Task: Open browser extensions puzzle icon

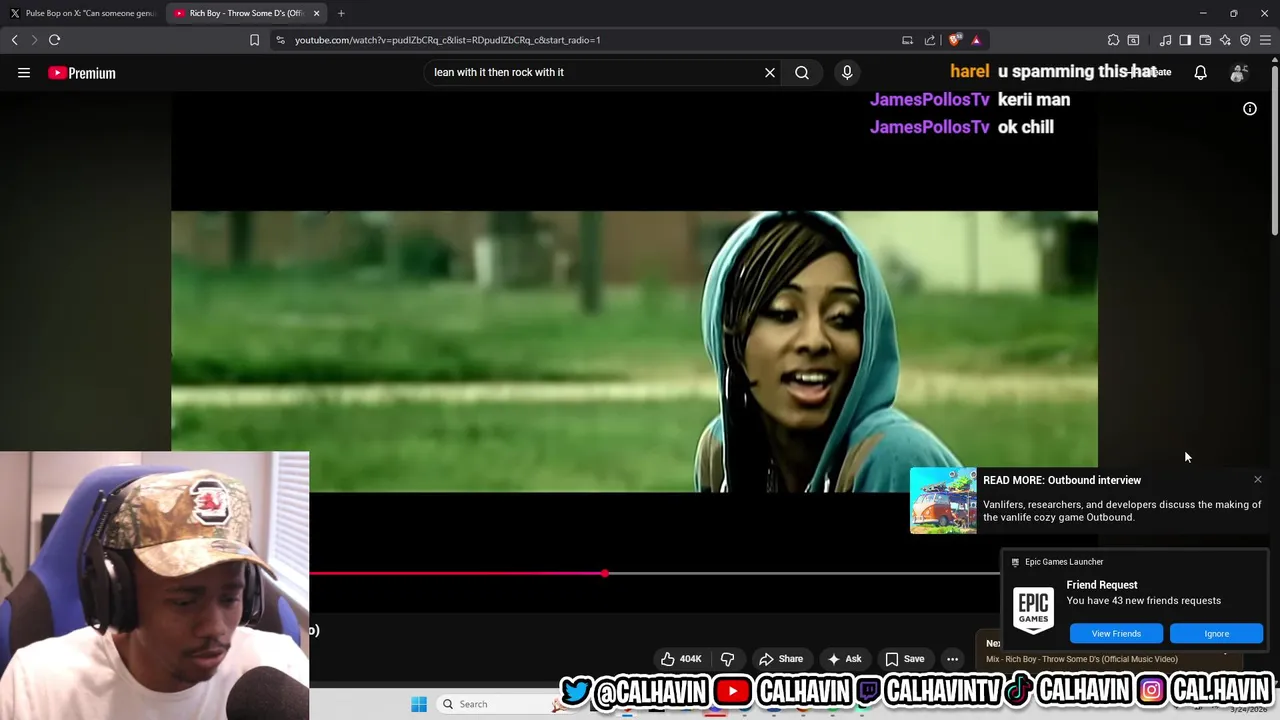Action: coord(1113,40)
